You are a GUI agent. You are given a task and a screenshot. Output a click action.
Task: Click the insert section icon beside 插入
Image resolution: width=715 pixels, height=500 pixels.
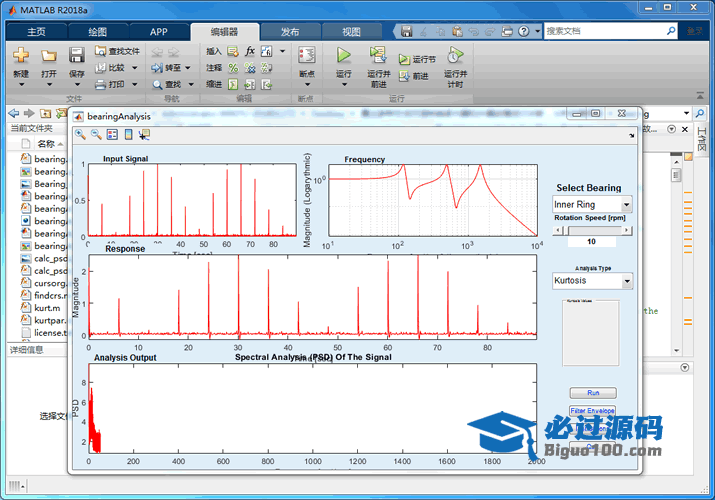[x=233, y=51]
